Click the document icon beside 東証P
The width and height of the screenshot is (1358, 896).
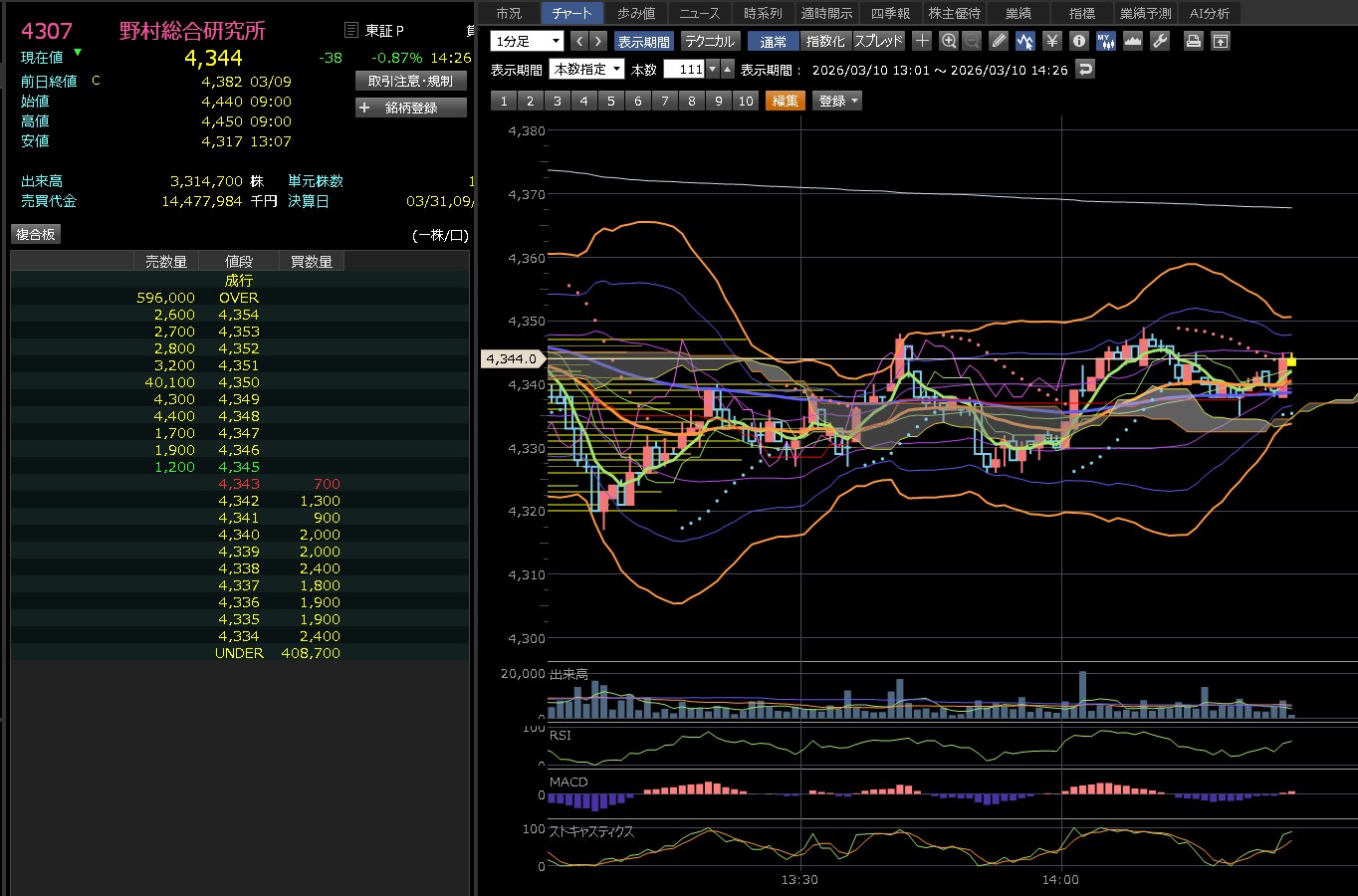[350, 31]
